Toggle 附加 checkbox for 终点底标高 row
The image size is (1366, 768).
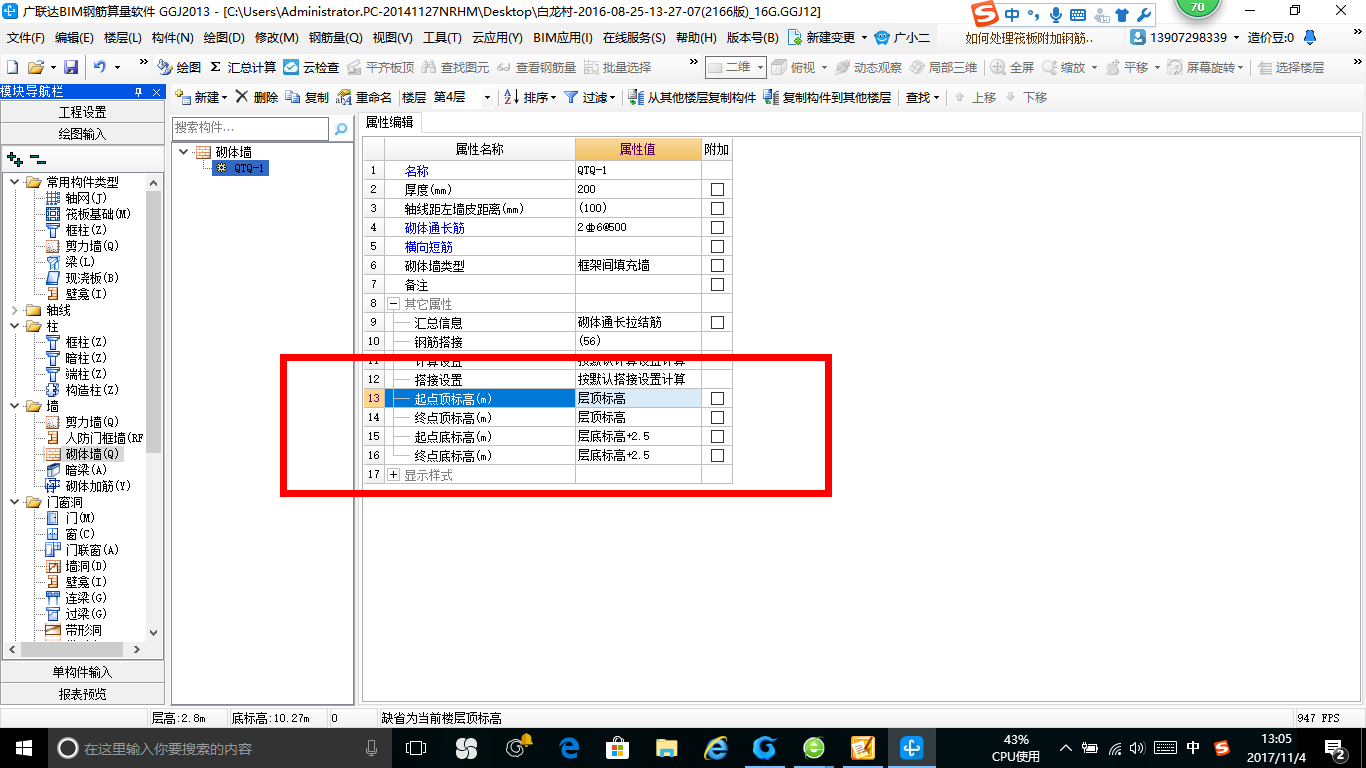pos(716,455)
